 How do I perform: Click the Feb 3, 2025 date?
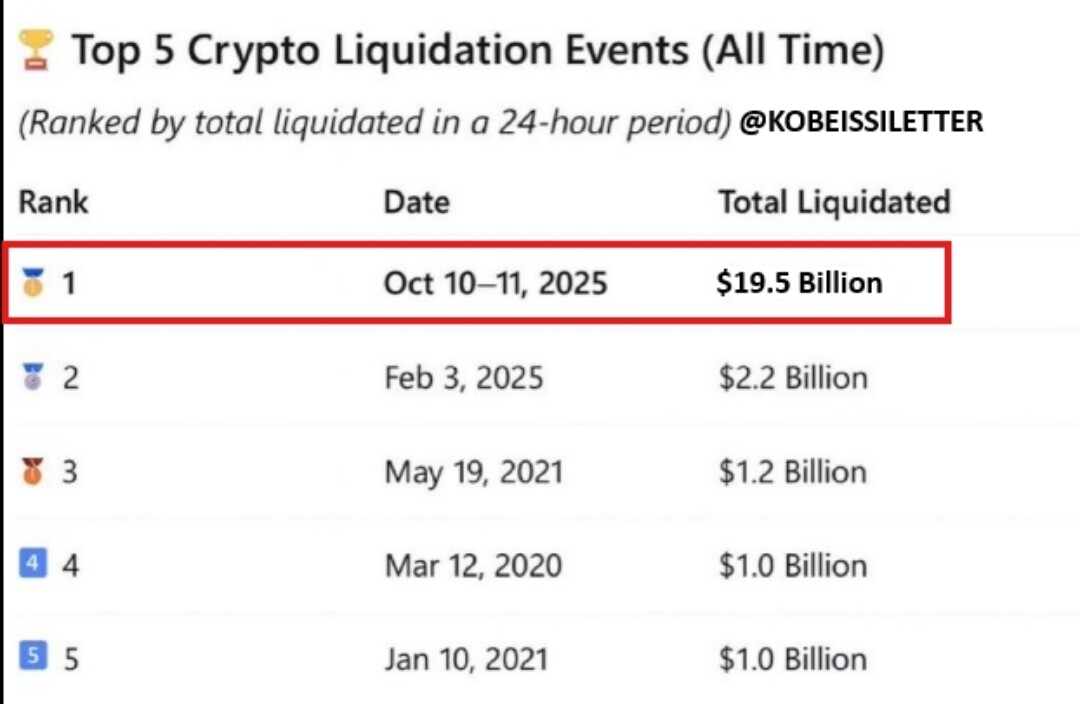coord(463,378)
